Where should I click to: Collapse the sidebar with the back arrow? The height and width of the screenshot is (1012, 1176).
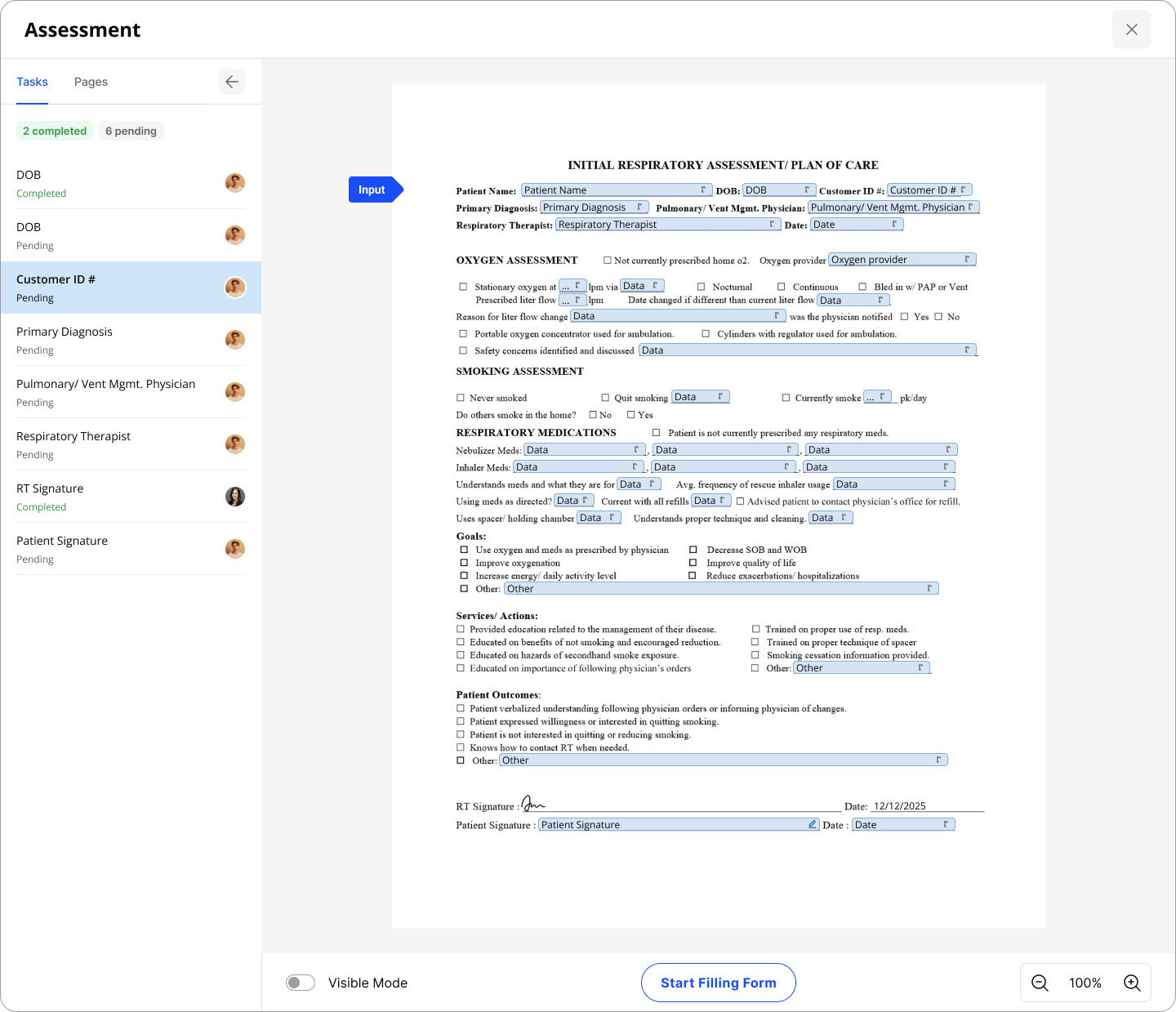point(232,82)
